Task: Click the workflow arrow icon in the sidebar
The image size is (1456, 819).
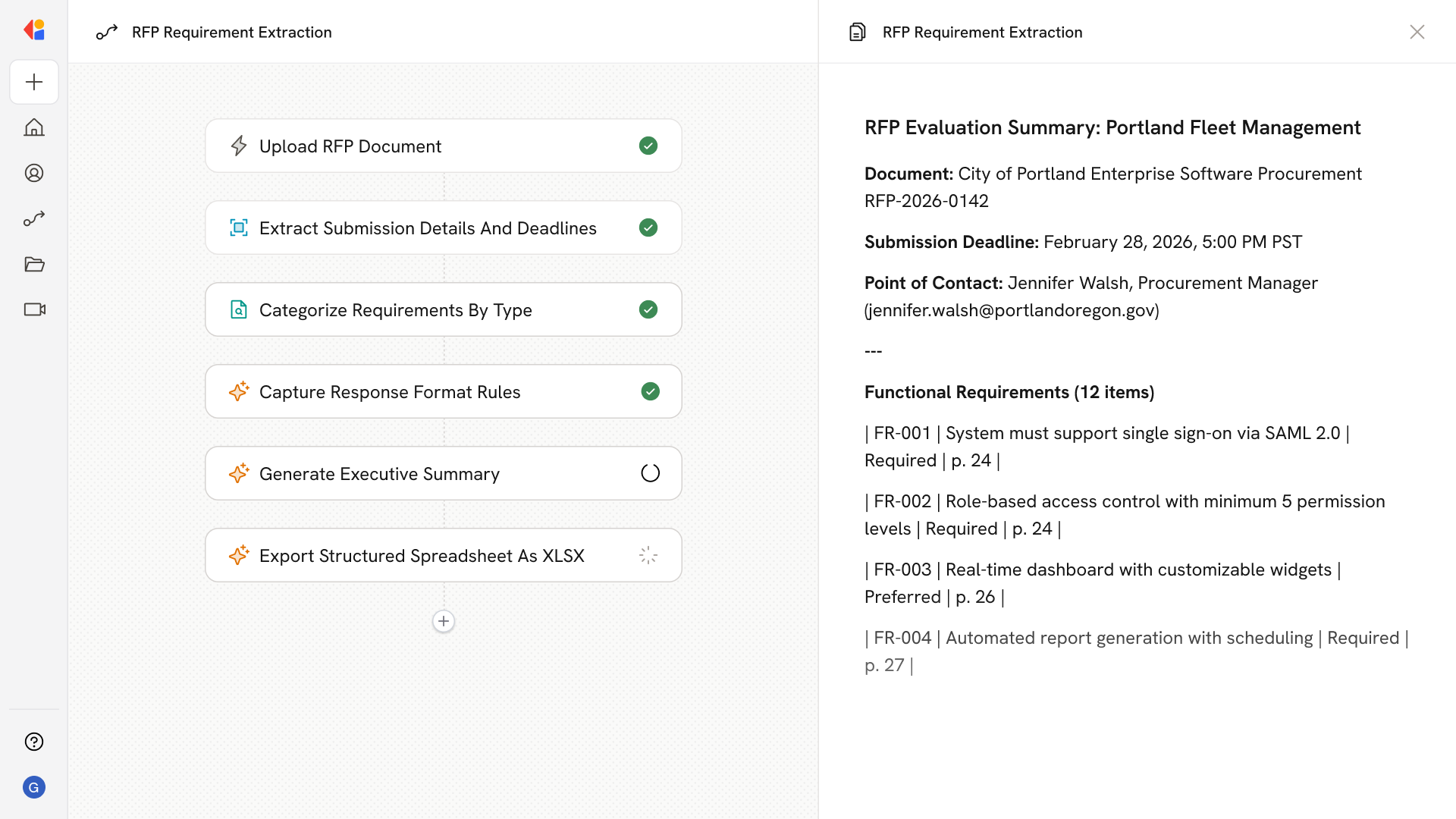Action: pos(34,218)
